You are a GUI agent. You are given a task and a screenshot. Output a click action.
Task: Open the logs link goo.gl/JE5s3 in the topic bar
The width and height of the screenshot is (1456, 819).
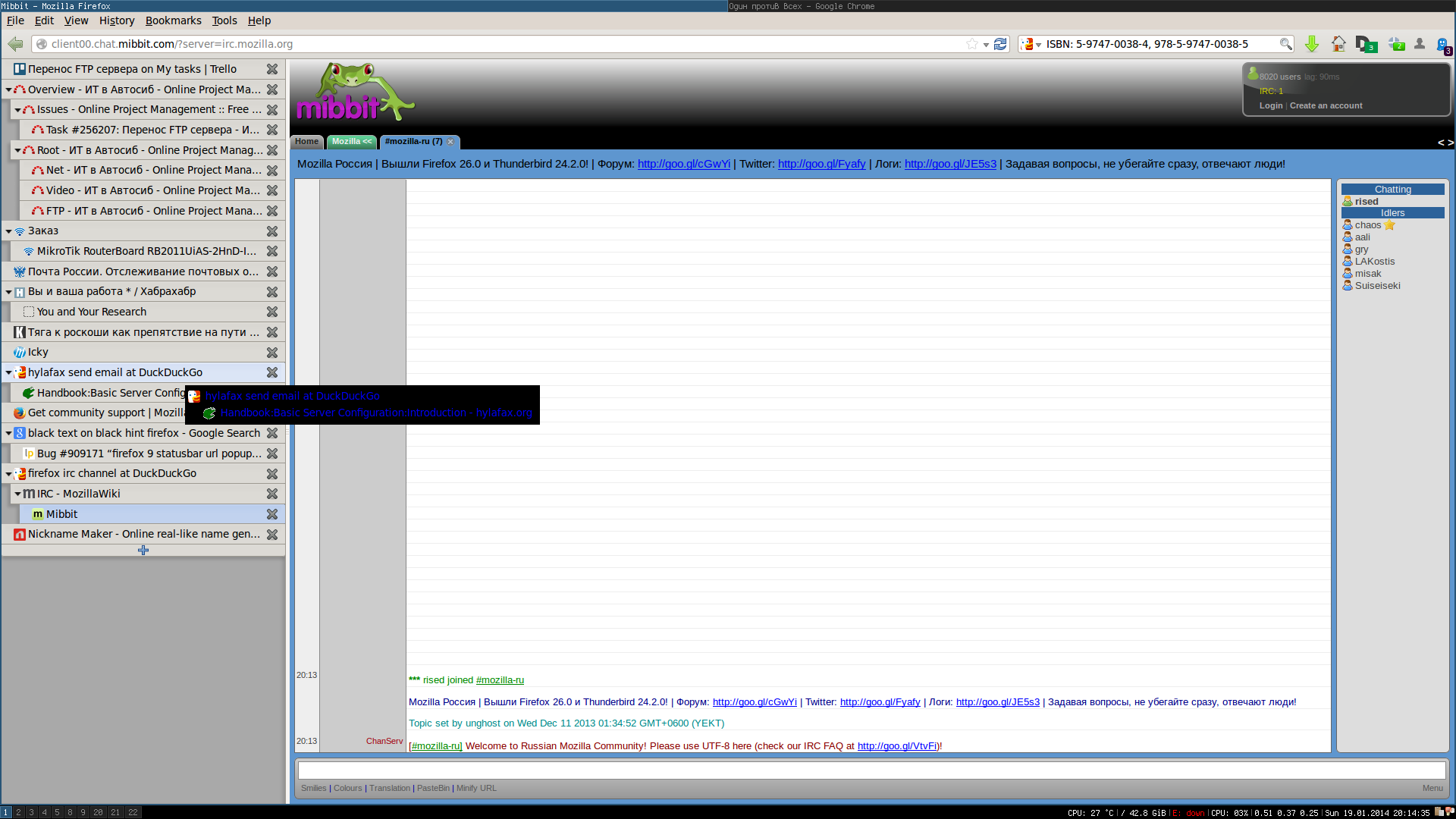[950, 164]
